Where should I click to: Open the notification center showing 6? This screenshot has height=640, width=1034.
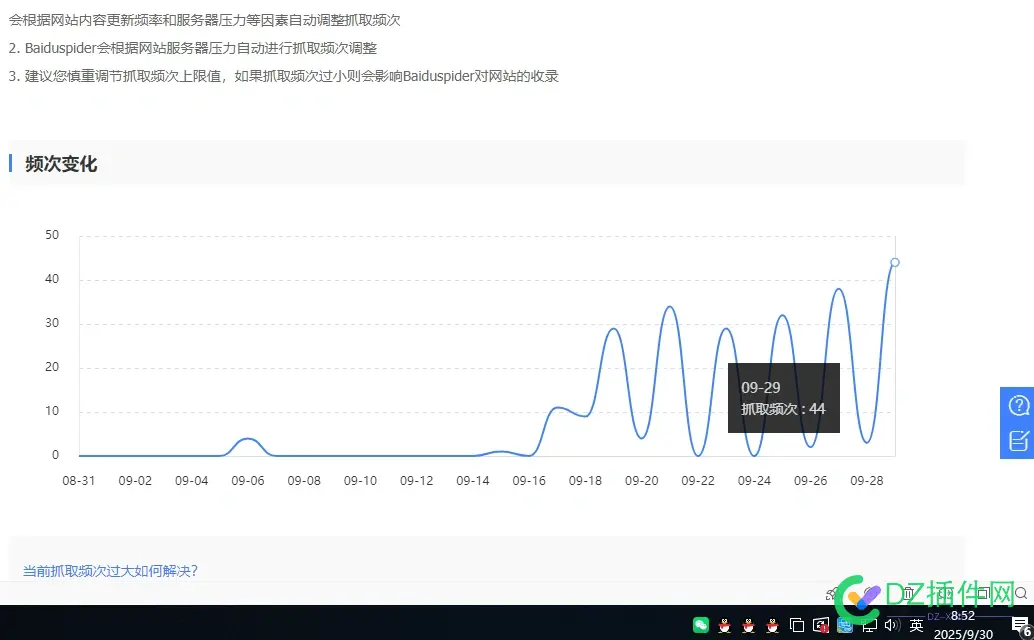tap(1019, 626)
